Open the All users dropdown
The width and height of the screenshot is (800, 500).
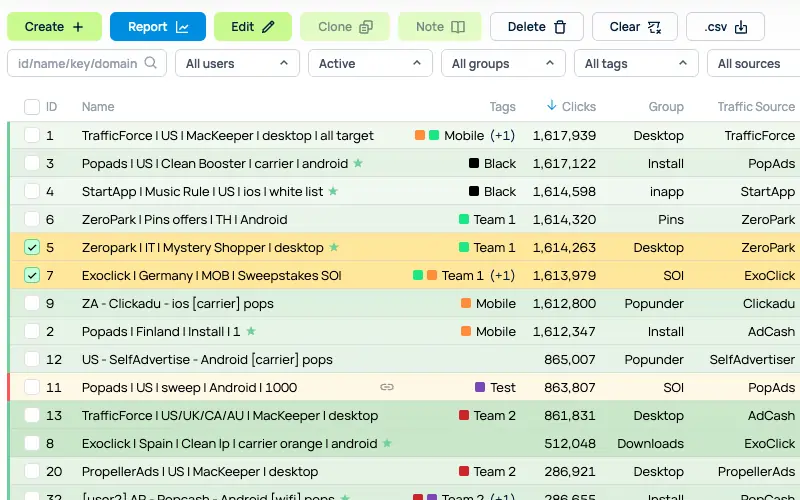click(237, 63)
